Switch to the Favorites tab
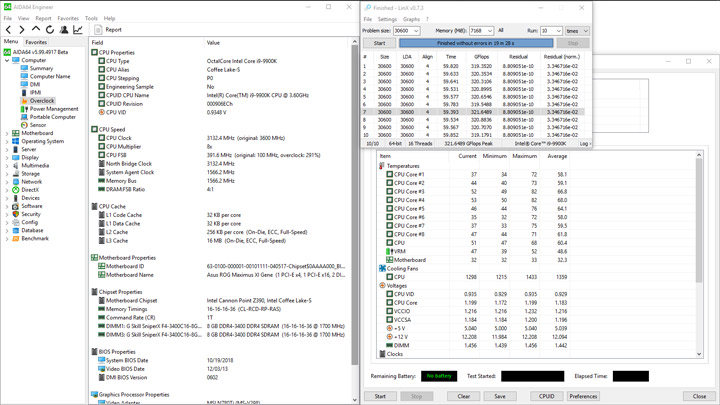This screenshot has width=720, height=405. click(x=36, y=42)
